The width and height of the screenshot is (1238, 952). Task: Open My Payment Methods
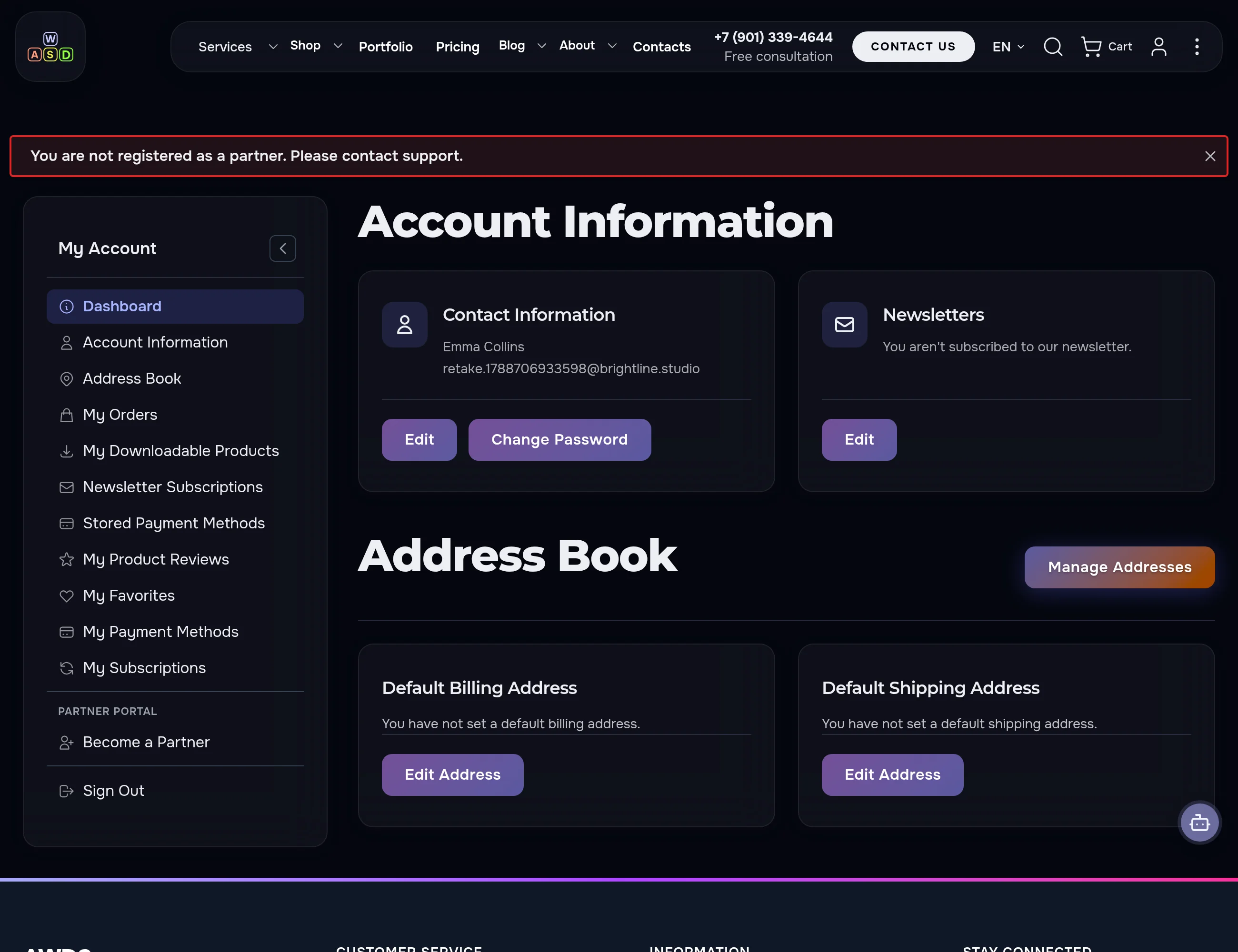[175, 632]
